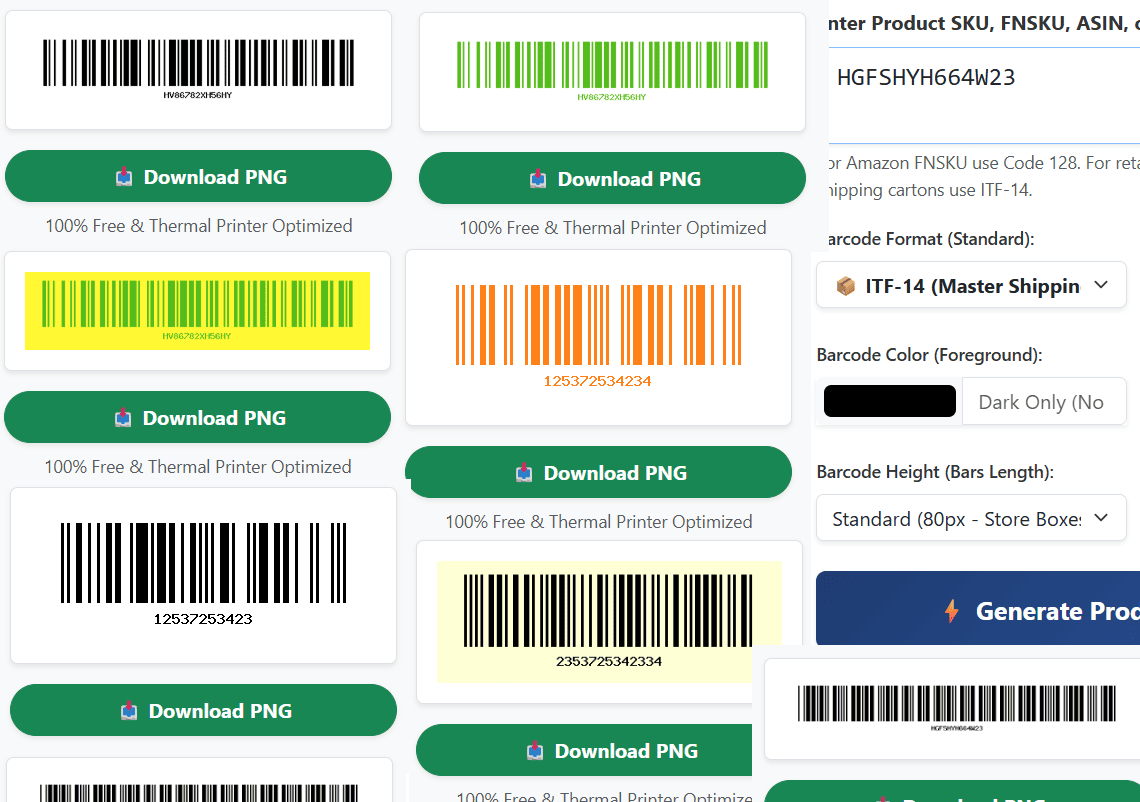Screen dimensions: 1140x802
Task: Click 'Thermal Printer Optimized' text below yellow barcode's button
Action: (250, 467)
